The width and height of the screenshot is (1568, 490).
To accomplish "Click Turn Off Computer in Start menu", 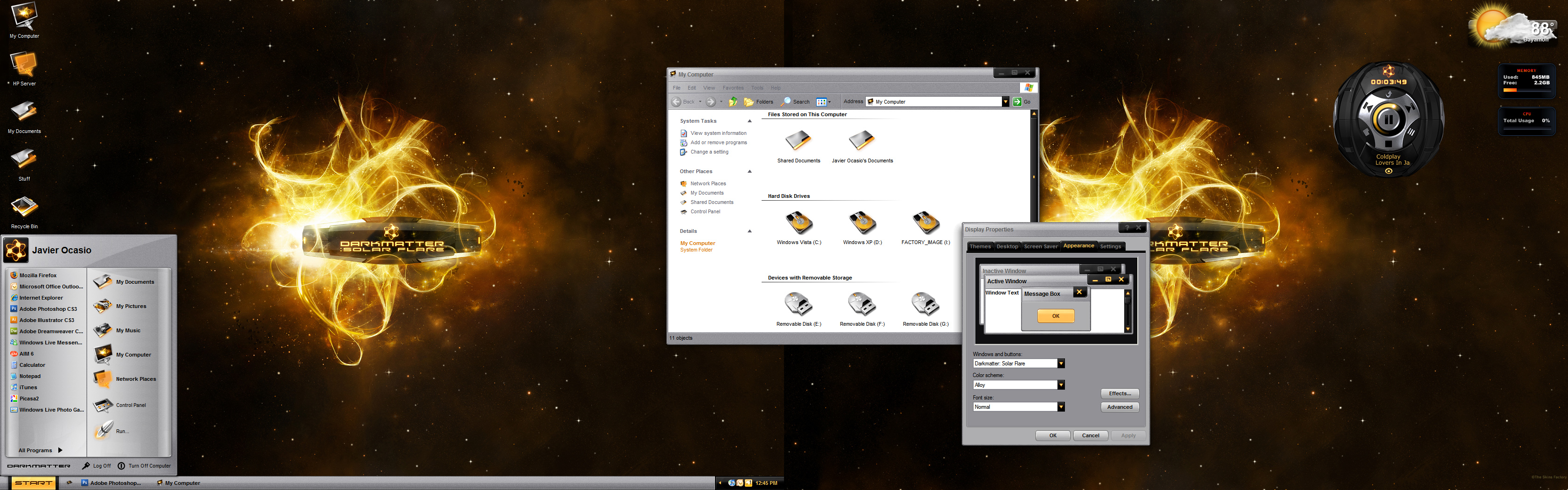I will point(144,466).
